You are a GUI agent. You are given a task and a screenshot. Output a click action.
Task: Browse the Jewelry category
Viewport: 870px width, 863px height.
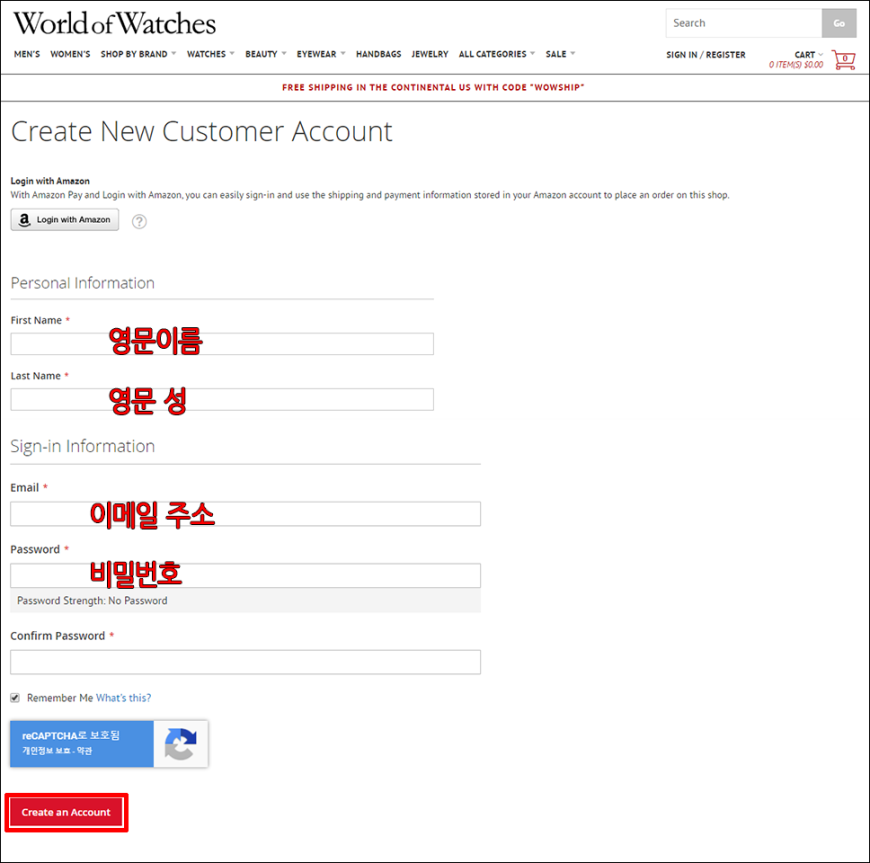(x=429, y=54)
